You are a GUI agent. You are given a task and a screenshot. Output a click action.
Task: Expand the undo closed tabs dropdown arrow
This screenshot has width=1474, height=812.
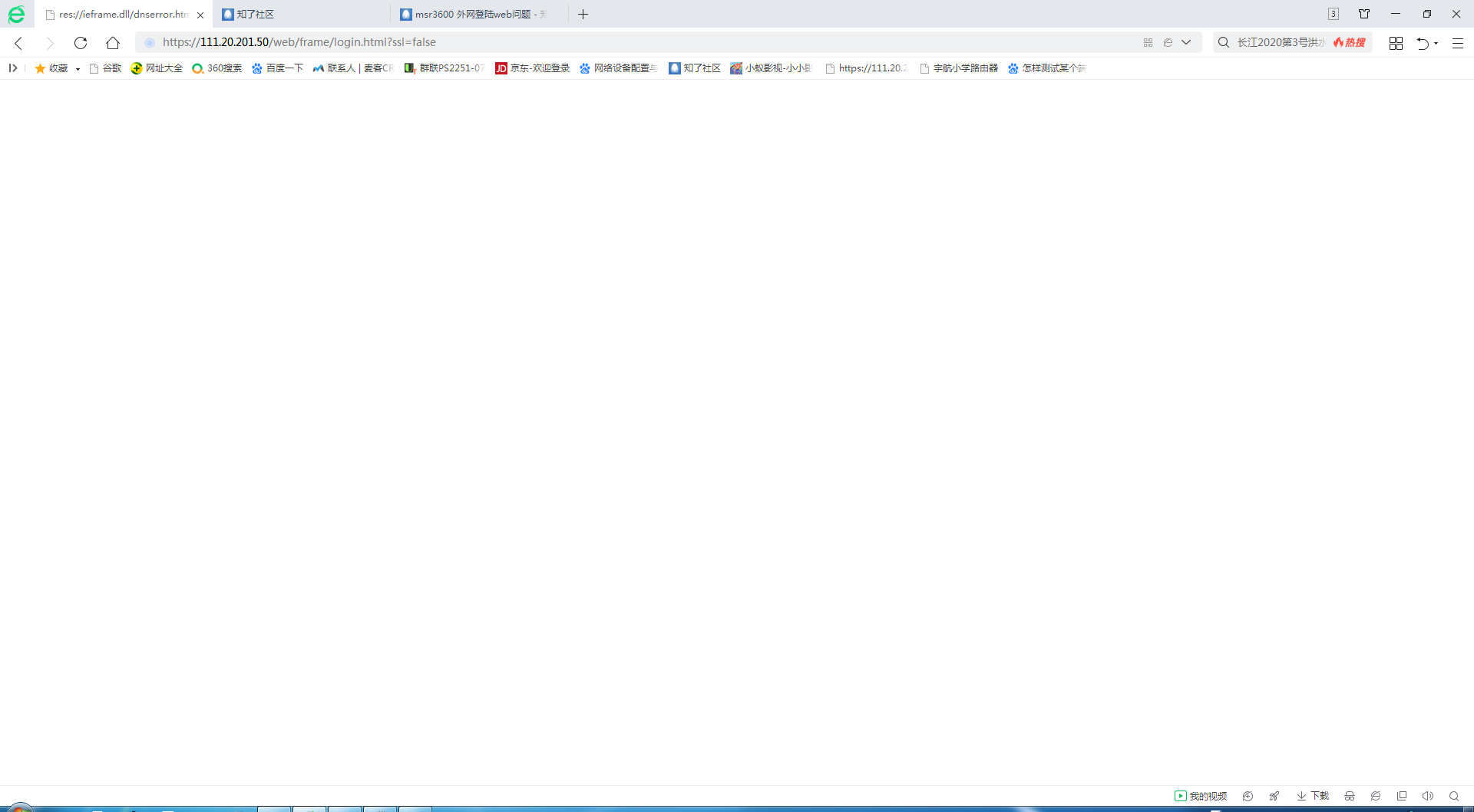pos(1436,43)
